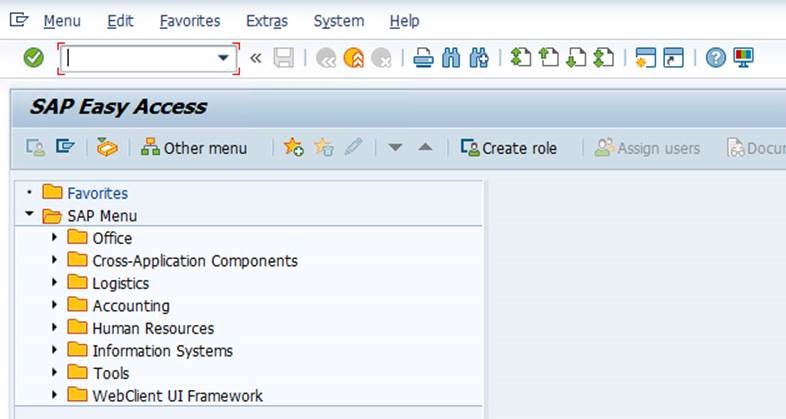The width and height of the screenshot is (786, 419).
Task: Select the Logistics tree entry
Action: click(121, 283)
